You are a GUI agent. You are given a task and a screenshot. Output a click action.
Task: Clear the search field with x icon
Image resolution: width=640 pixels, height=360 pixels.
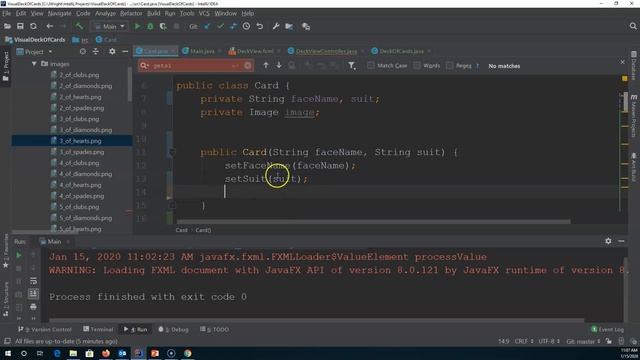pyautogui.click(x=248, y=65)
